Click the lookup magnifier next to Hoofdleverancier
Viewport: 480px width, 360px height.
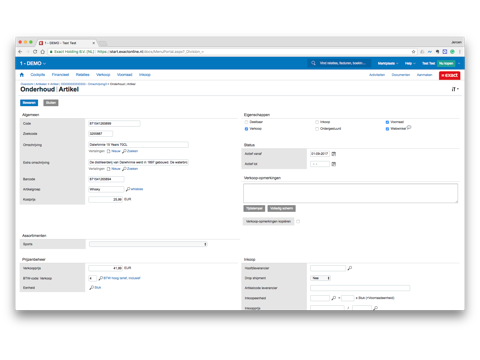pyautogui.click(x=349, y=268)
